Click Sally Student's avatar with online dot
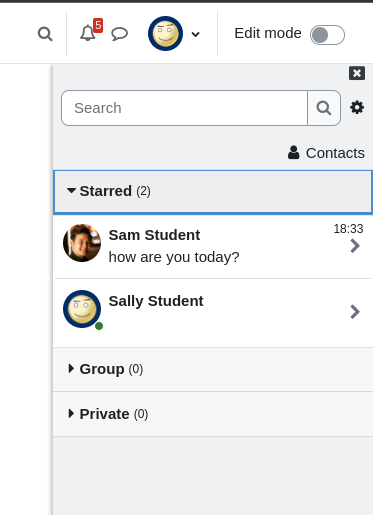The width and height of the screenshot is (373, 515). pos(82,309)
